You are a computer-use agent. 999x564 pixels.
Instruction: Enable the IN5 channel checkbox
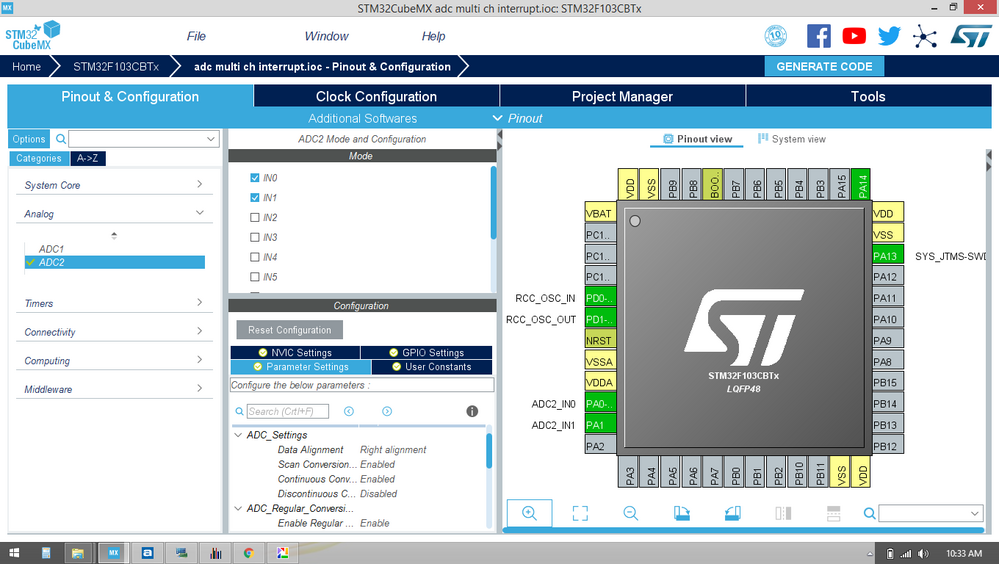coord(255,277)
